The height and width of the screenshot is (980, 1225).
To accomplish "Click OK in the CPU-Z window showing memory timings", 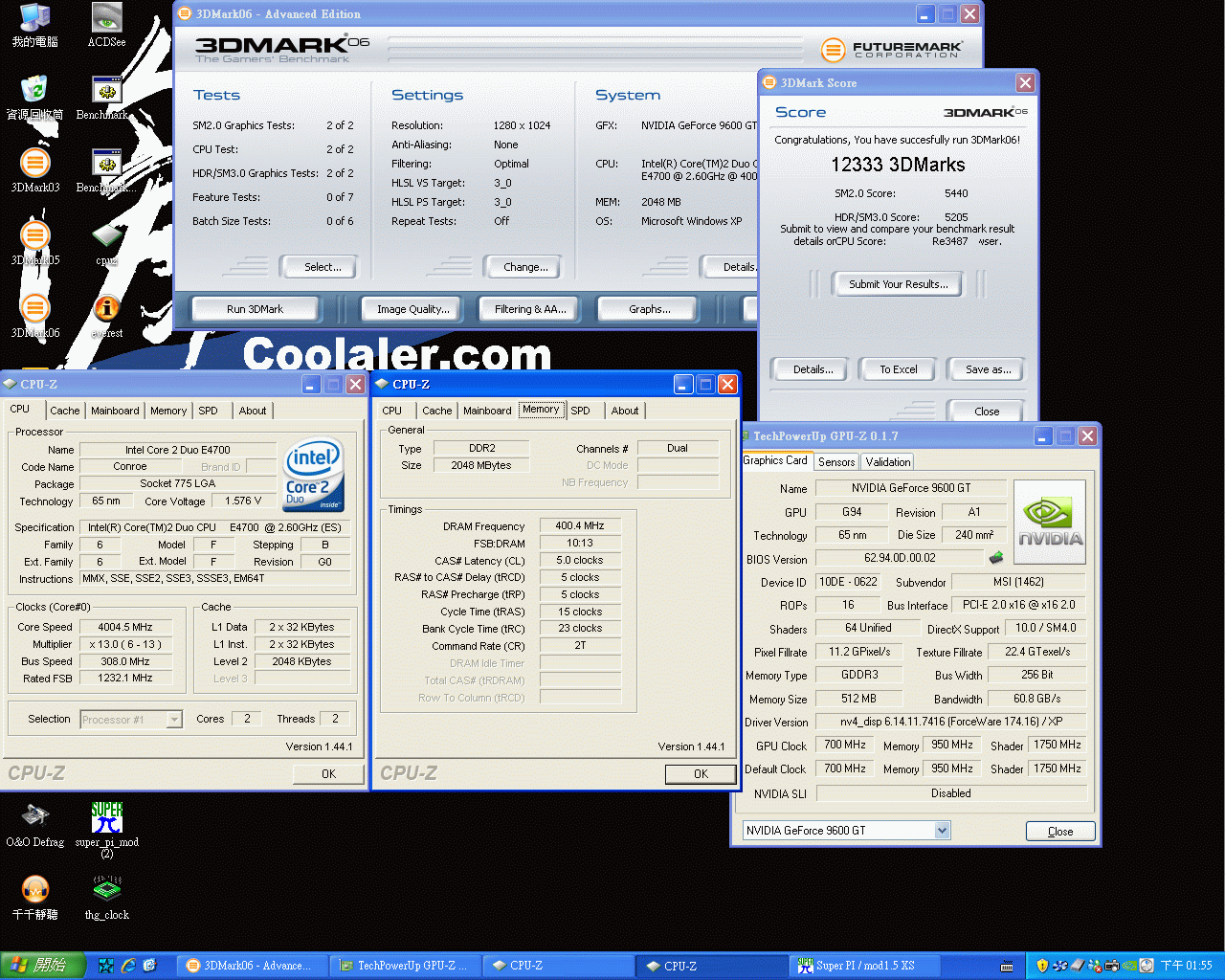I will click(701, 774).
